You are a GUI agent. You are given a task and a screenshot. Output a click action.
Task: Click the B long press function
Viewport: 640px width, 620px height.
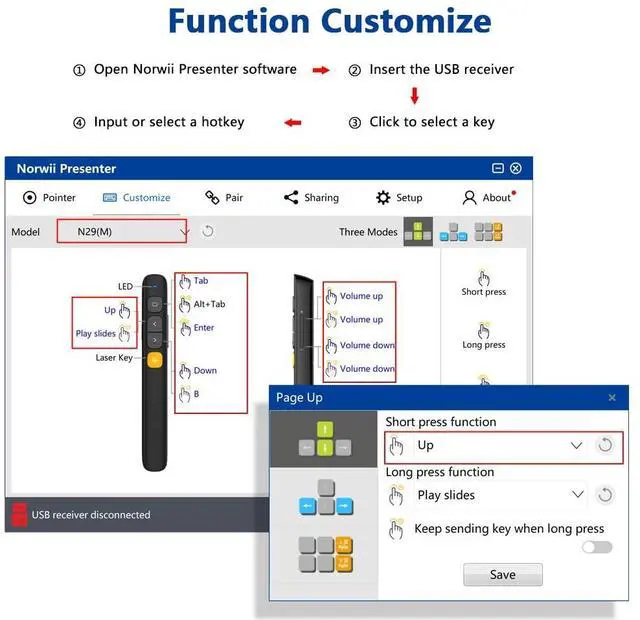pyautogui.click(x=189, y=394)
